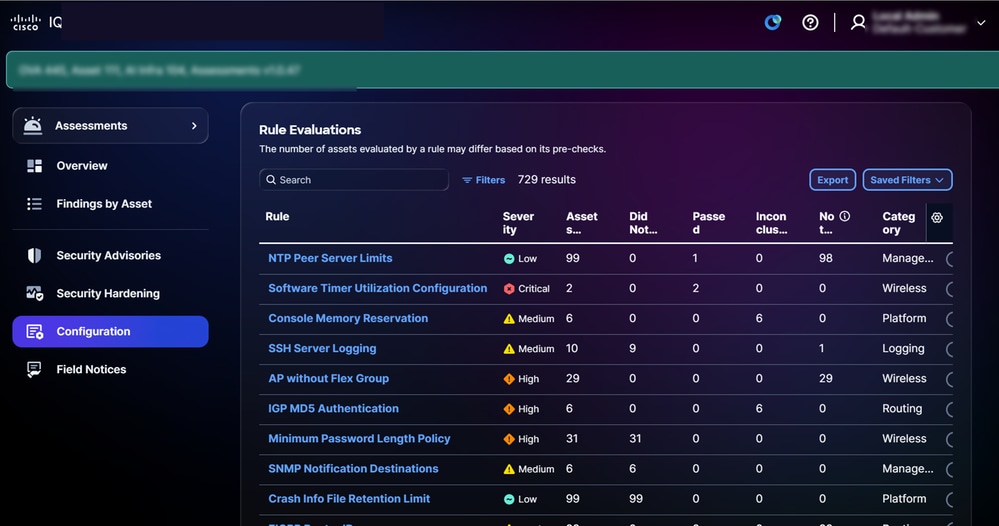Click Medium severity icon in Console Memory row

(x=509, y=318)
